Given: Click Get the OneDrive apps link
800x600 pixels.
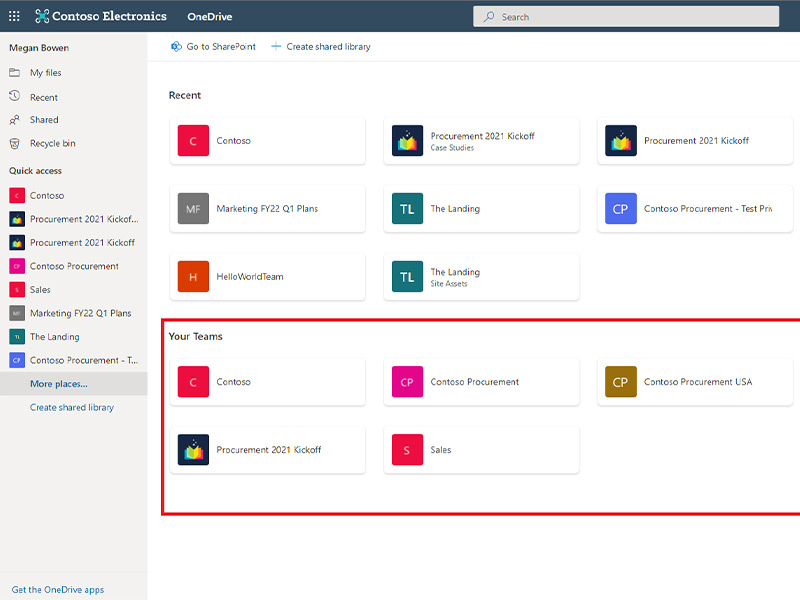Looking at the screenshot, I should 58,589.
